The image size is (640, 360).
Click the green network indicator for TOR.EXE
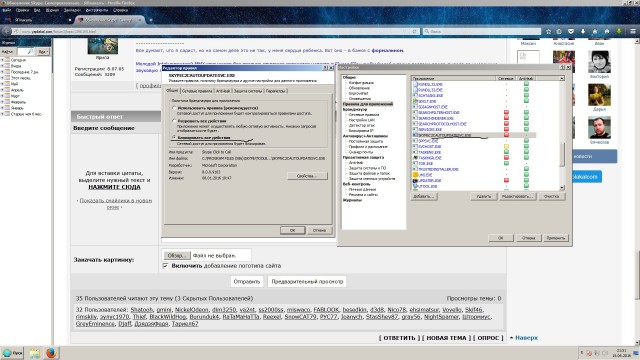(506, 163)
